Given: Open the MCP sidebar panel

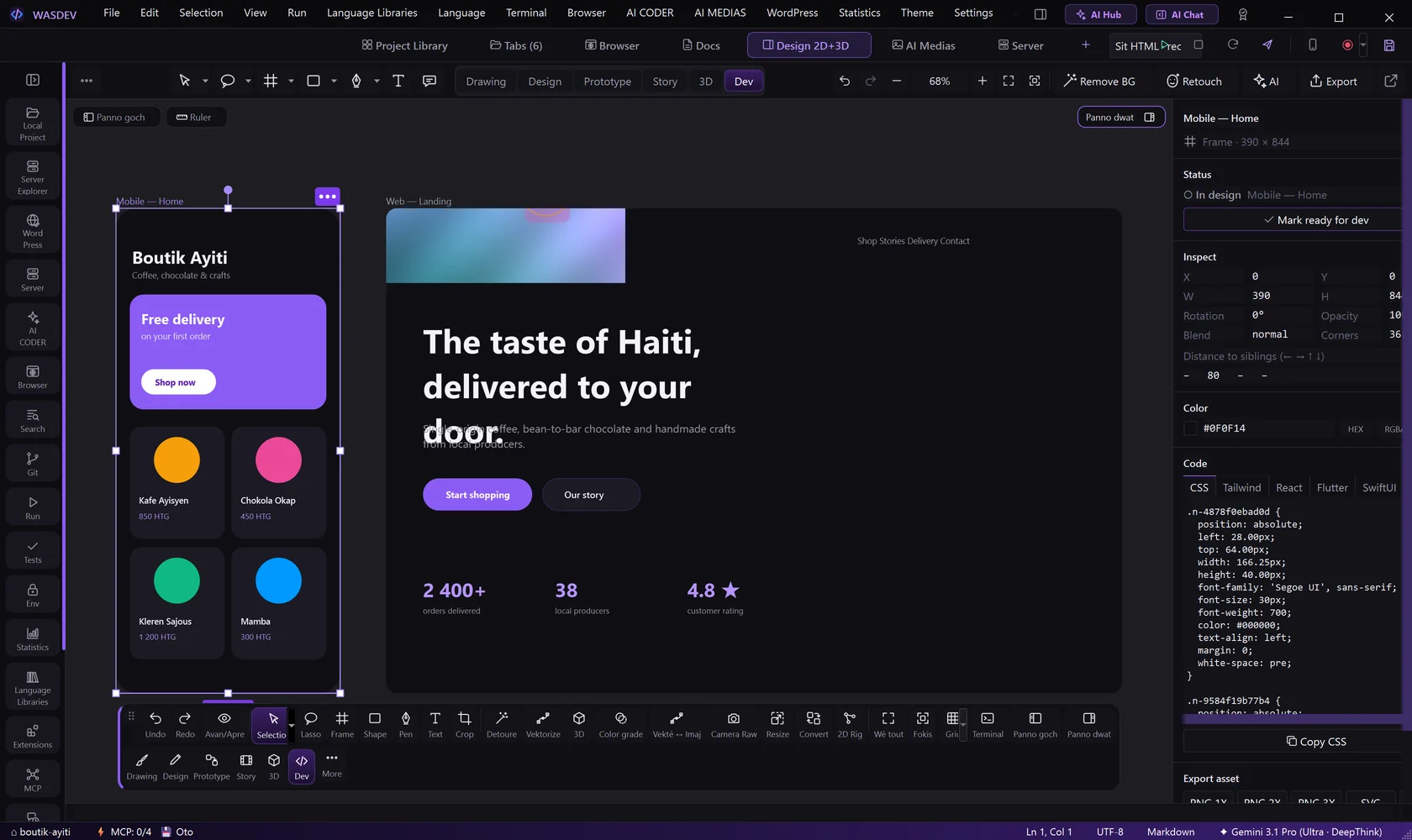Looking at the screenshot, I should tap(33, 780).
